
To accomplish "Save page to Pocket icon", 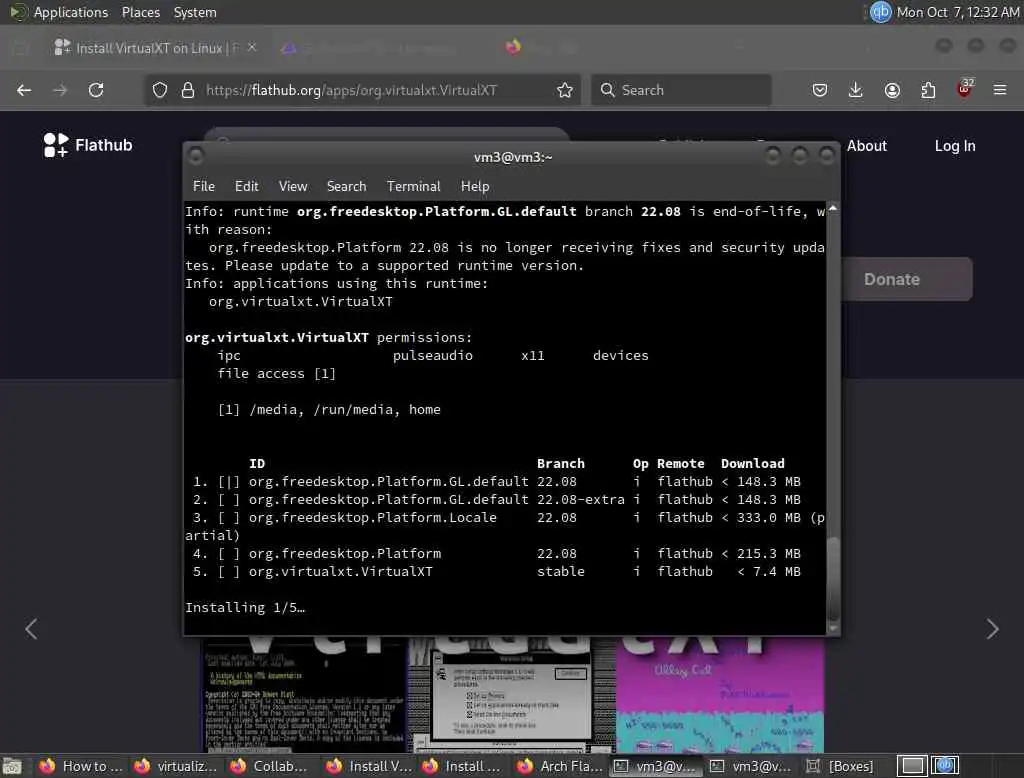I will click(820, 90).
